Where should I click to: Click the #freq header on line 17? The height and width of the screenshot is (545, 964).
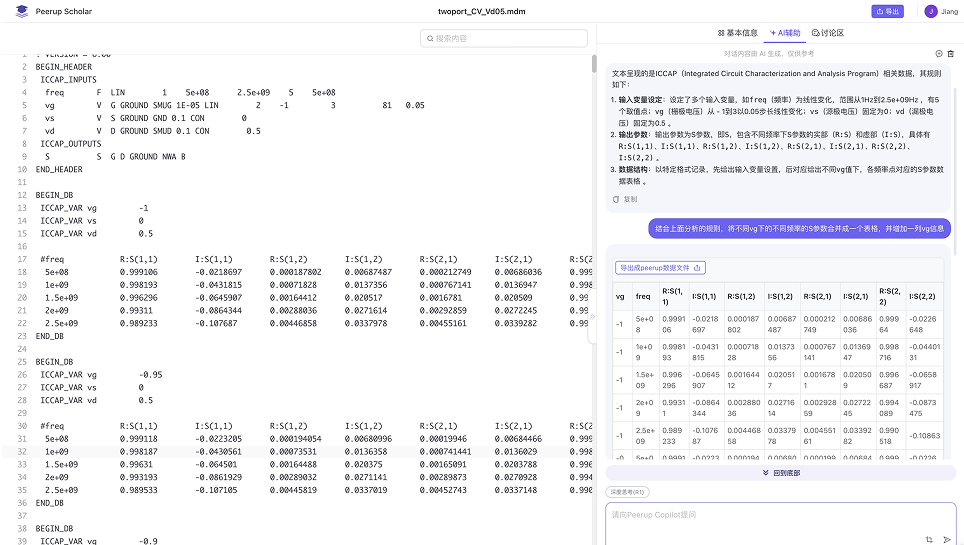(x=52, y=259)
